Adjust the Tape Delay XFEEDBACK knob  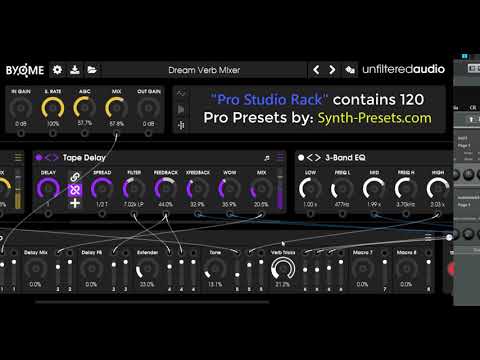click(197, 188)
